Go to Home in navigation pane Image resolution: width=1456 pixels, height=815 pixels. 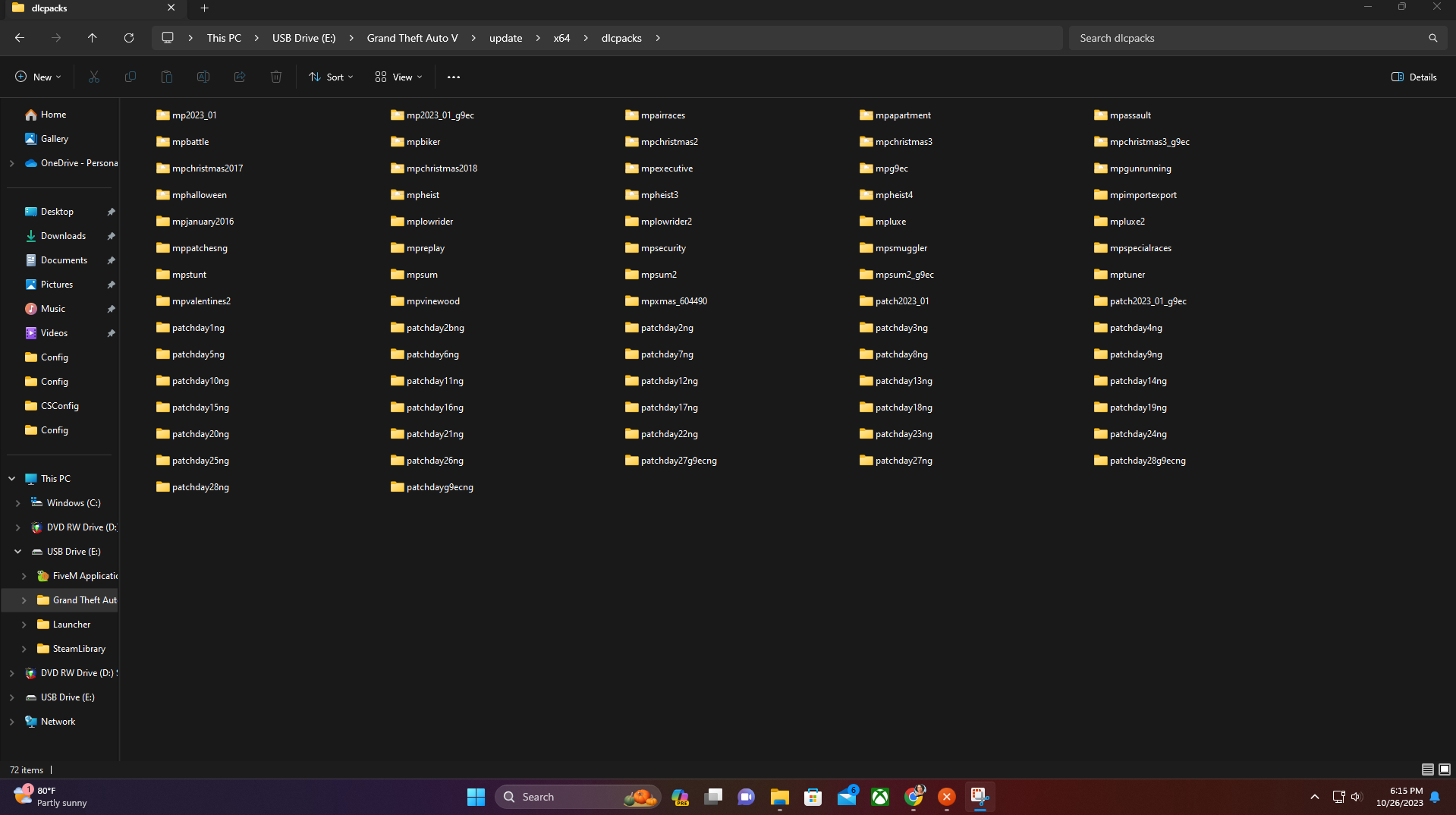[x=53, y=115]
